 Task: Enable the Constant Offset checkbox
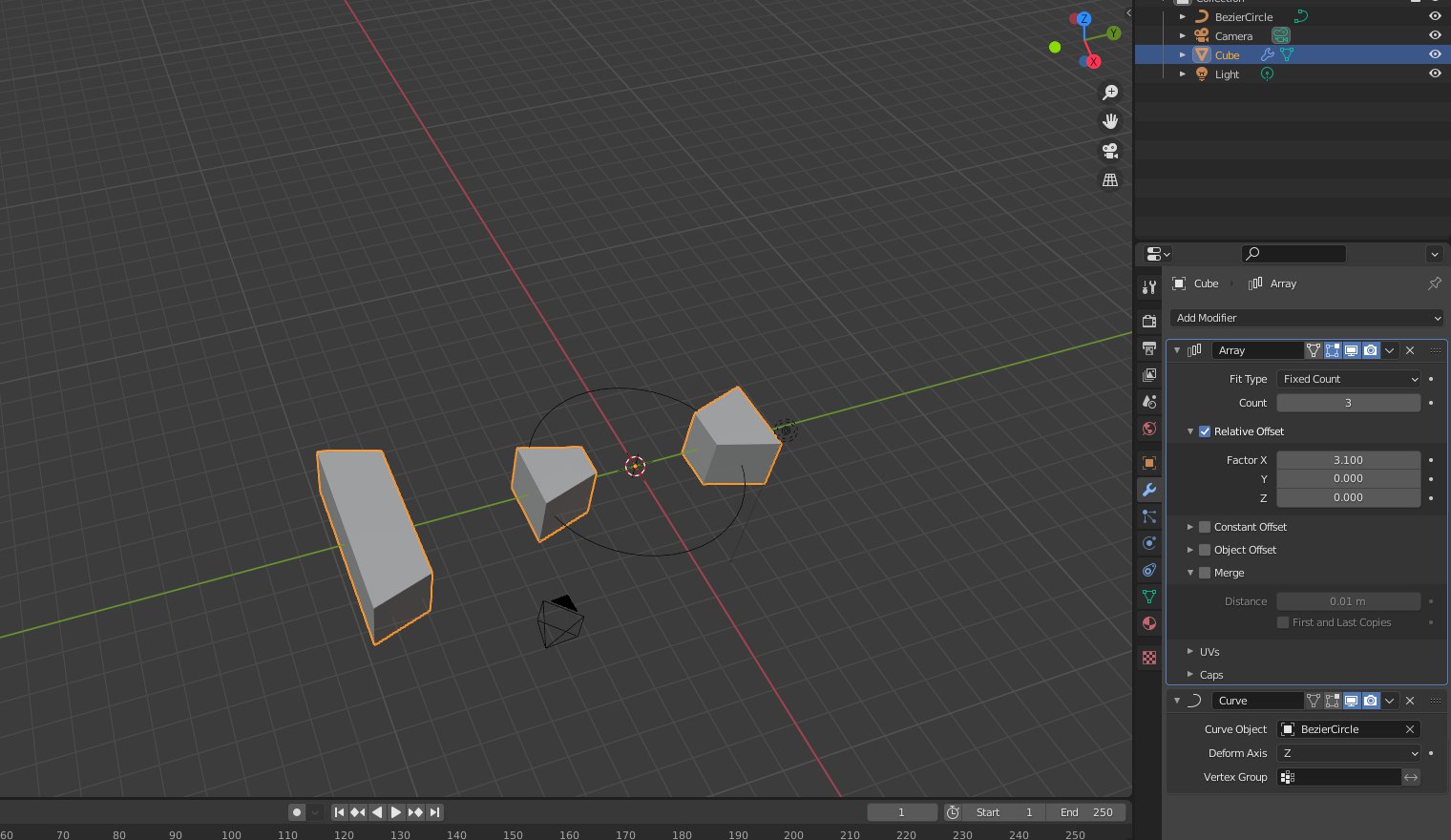pos(1205,527)
